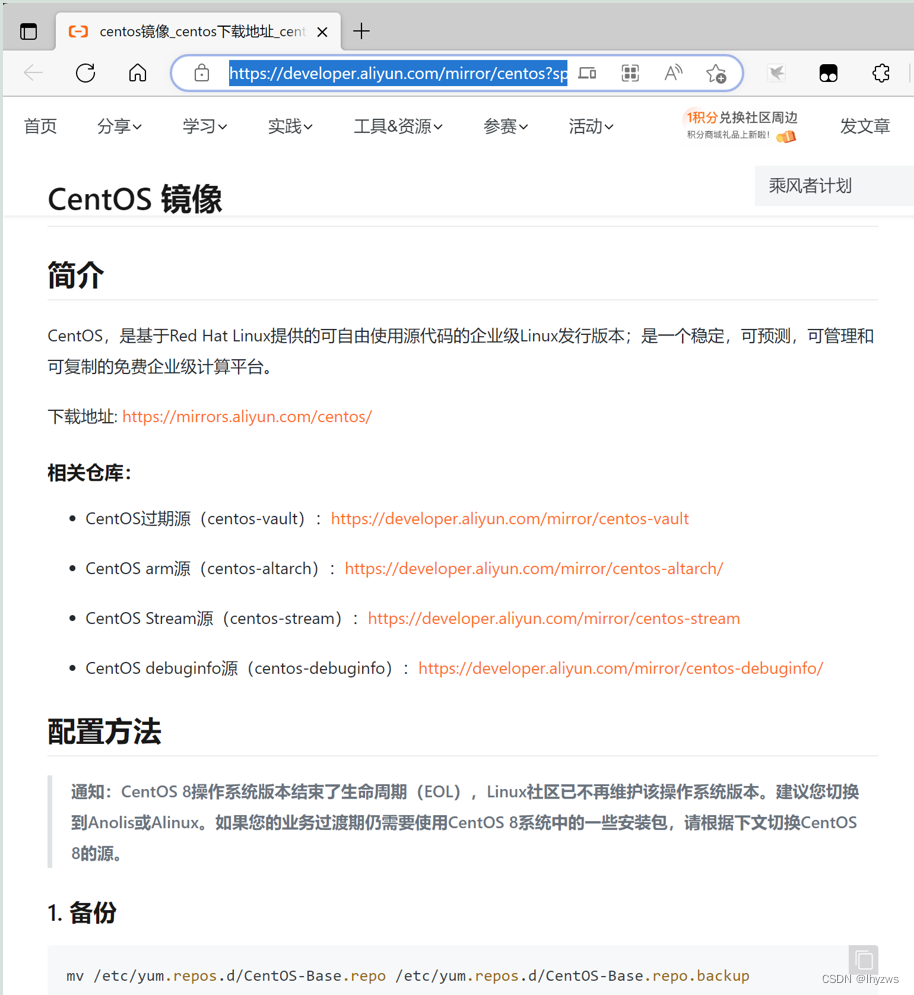Open a new browser tab
Image resolution: width=914 pixels, height=995 pixels.
click(361, 31)
